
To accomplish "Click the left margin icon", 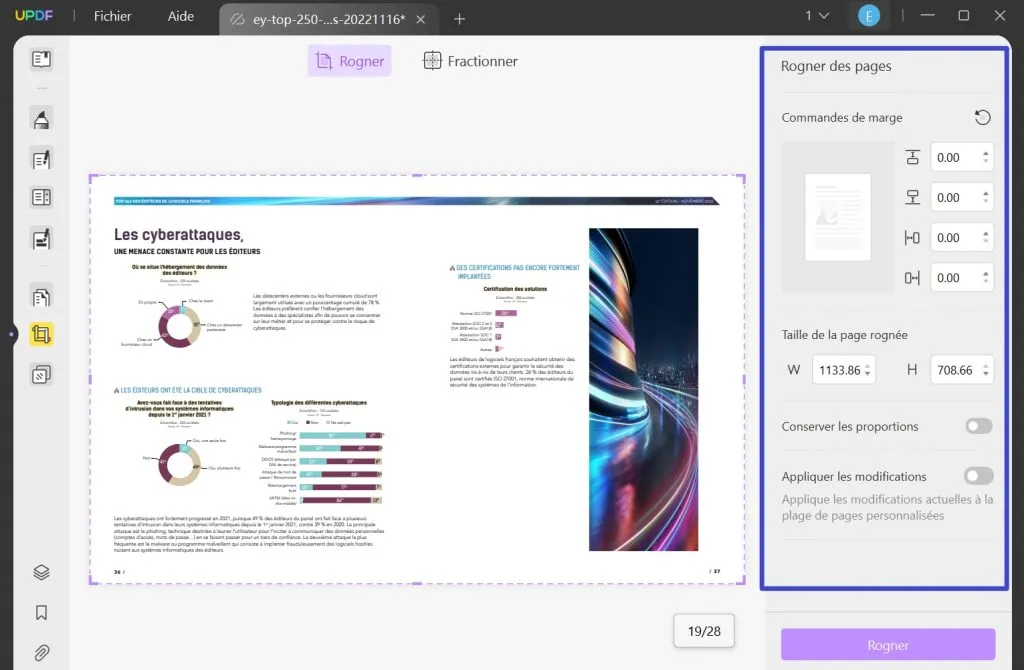I will (x=912, y=238).
